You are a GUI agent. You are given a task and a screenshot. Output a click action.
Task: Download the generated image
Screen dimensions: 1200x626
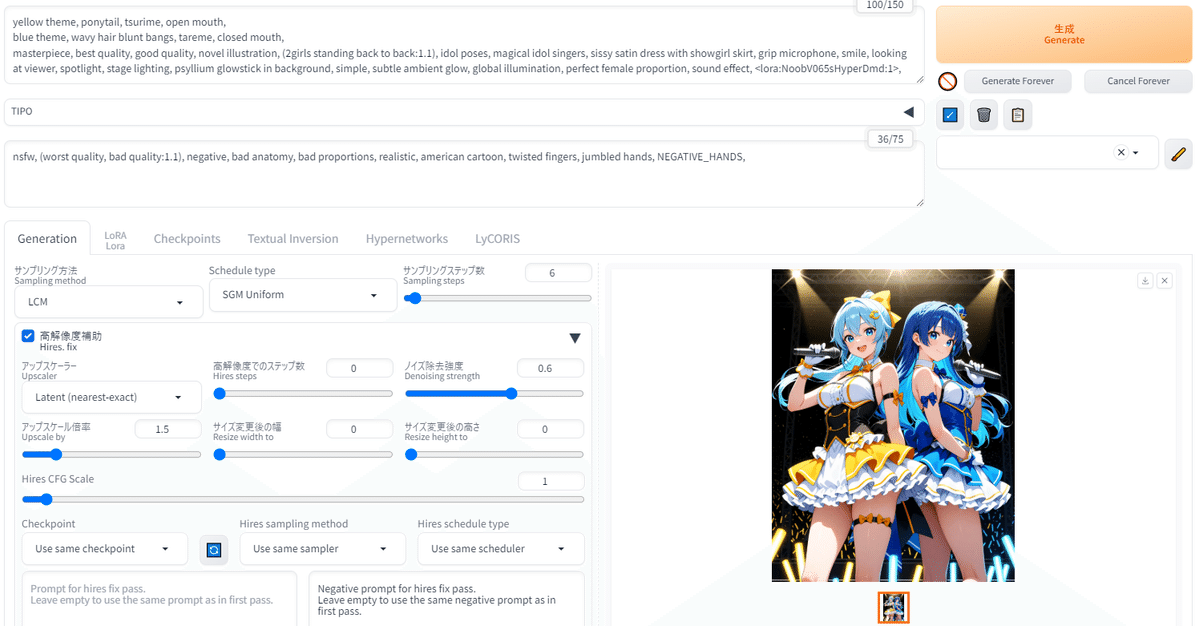click(x=1144, y=281)
